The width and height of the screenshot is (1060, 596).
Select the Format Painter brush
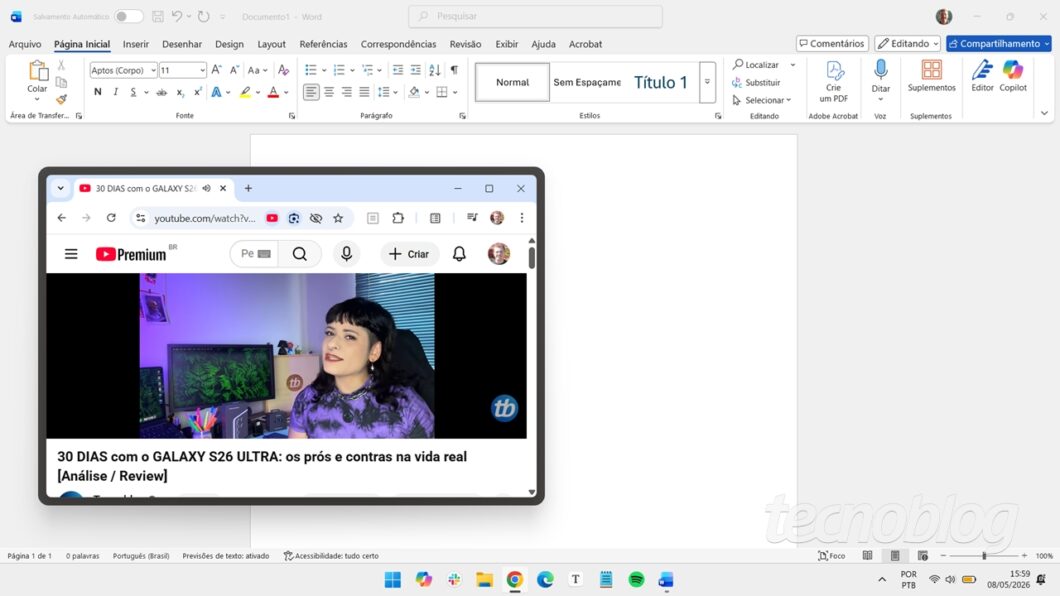(x=62, y=99)
